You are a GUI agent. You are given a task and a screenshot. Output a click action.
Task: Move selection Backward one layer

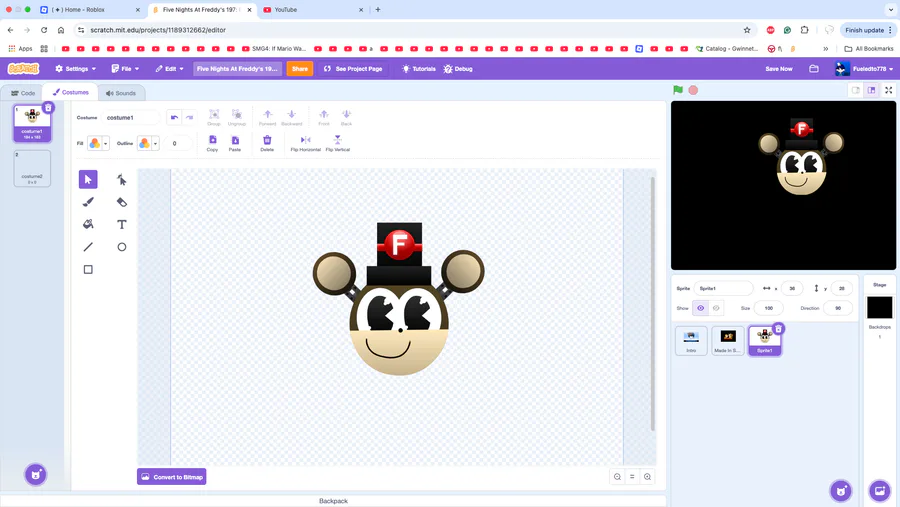tap(292, 117)
